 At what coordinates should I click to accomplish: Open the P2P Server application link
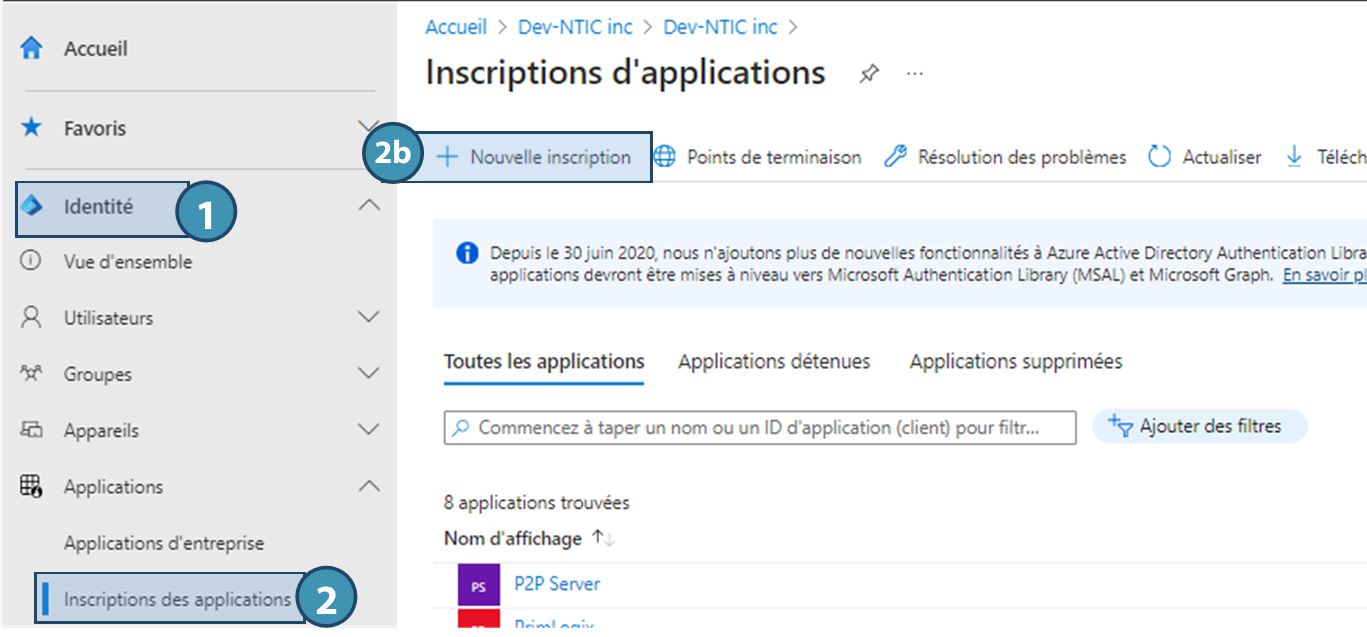(x=556, y=584)
